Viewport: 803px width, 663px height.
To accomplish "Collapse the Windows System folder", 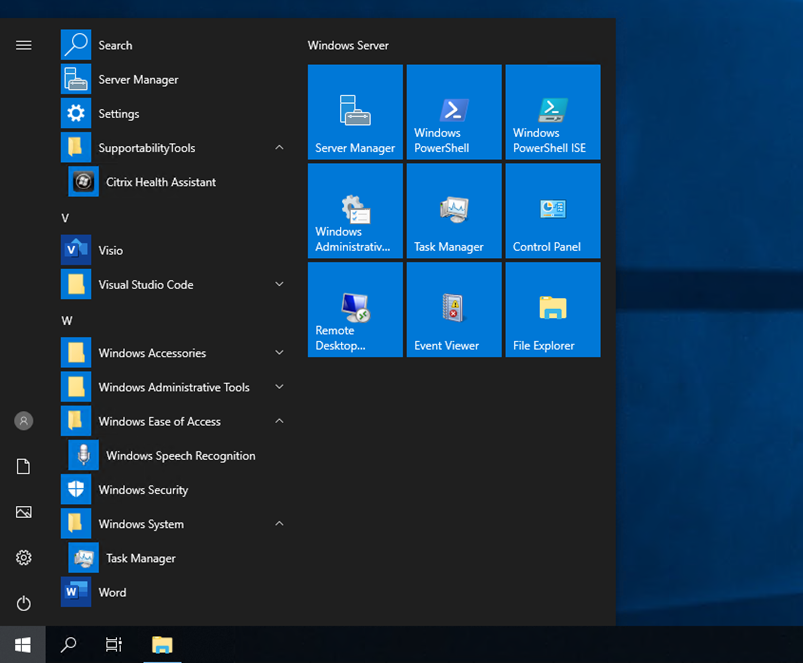I will pyautogui.click(x=174, y=524).
